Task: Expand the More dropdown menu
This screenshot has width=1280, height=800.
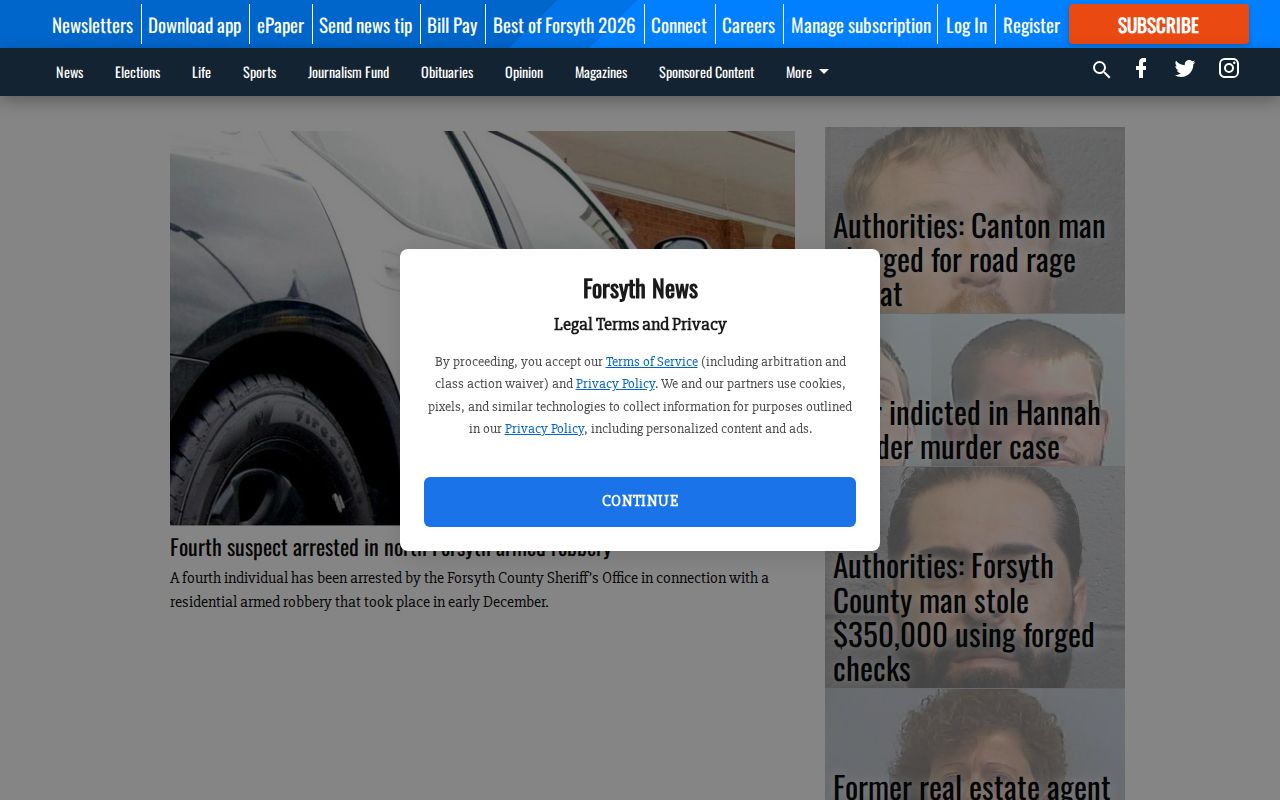Action: (807, 72)
